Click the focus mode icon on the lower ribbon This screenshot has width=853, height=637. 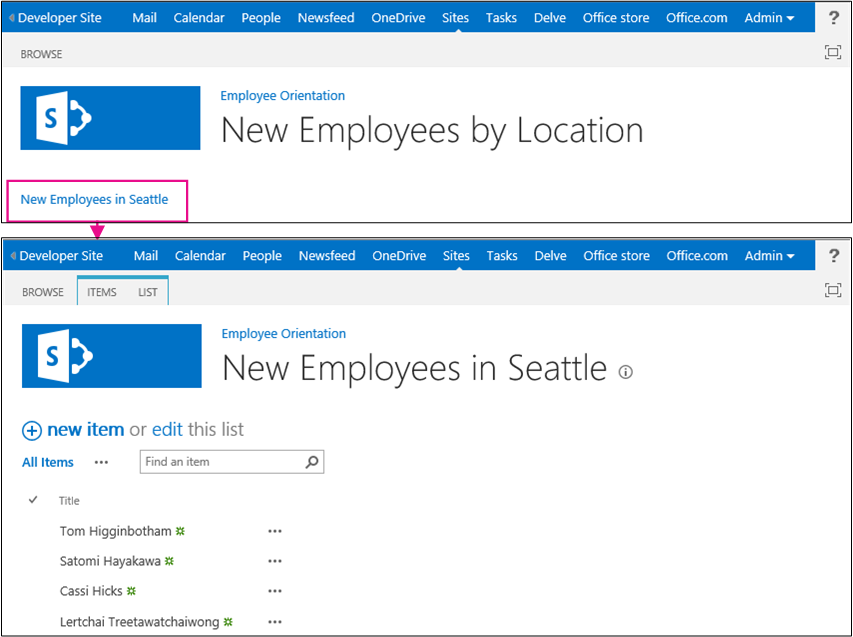point(832,290)
